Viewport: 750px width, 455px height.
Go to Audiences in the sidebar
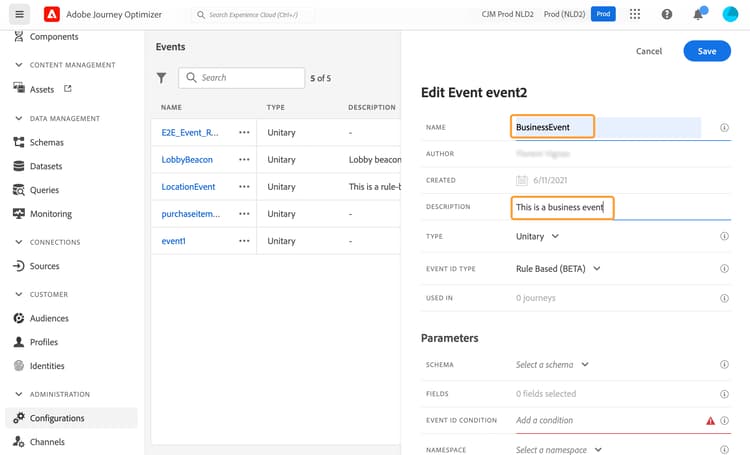(x=49, y=318)
